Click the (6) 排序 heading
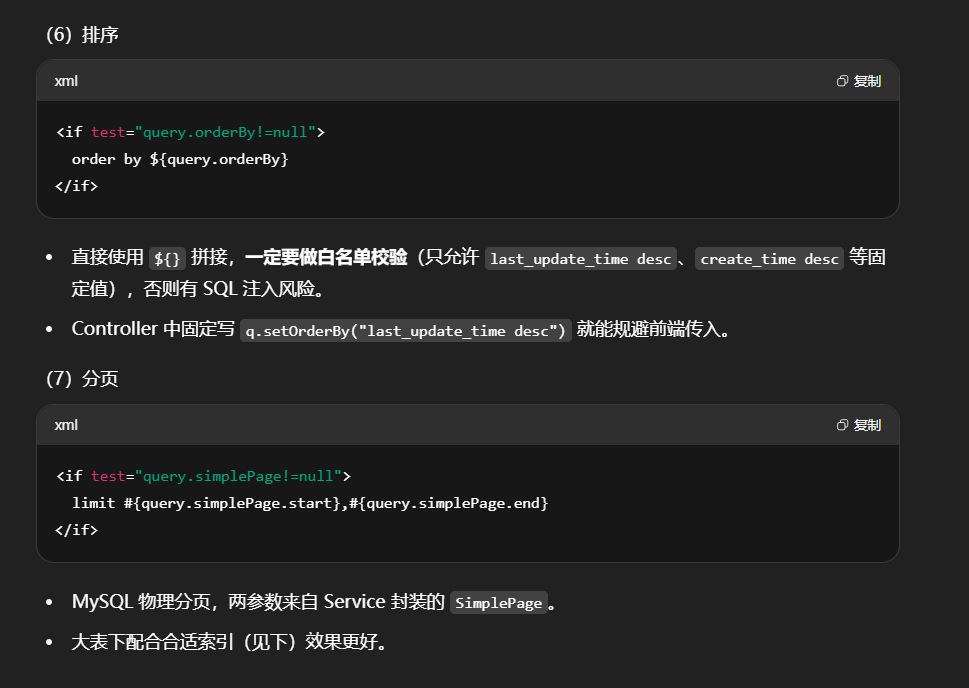The height and width of the screenshot is (688, 969). click(x=83, y=35)
